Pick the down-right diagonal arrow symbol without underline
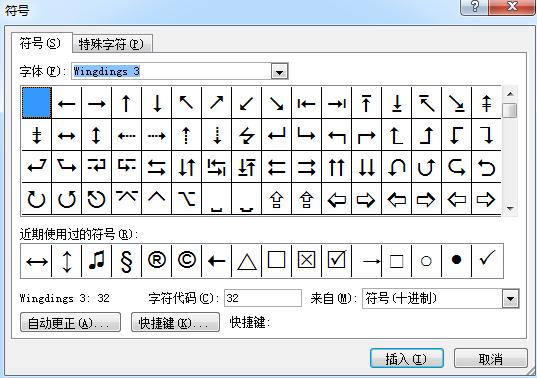The height and width of the screenshot is (378, 537). tap(276, 103)
